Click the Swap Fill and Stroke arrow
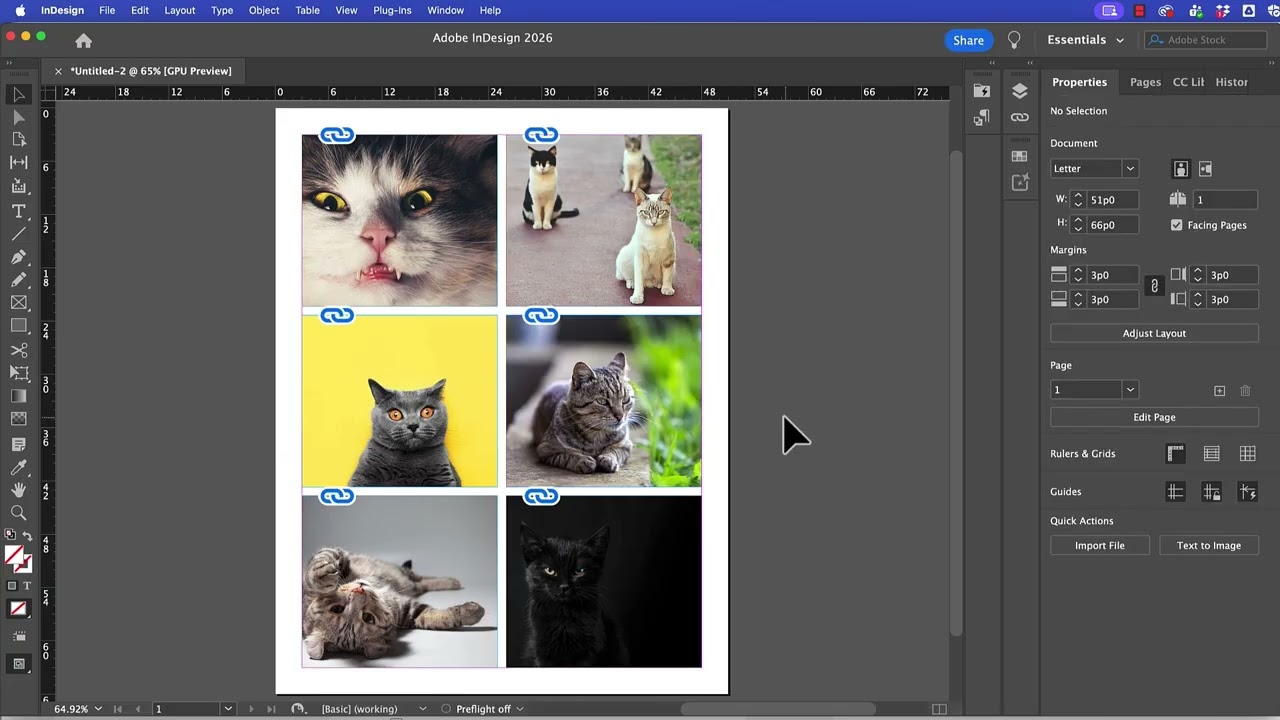The height and width of the screenshot is (720, 1280). (x=28, y=537)
